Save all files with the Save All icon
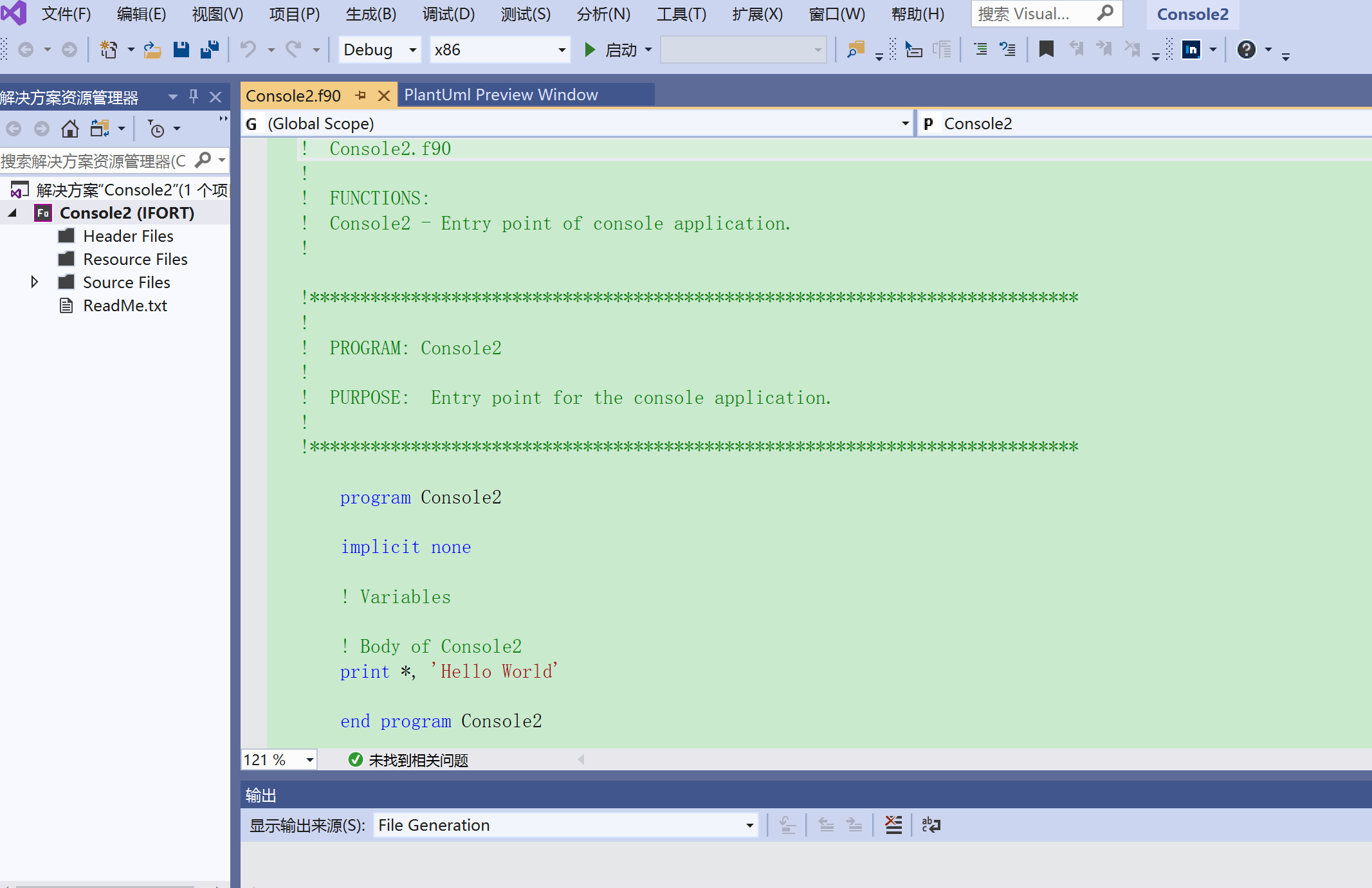Viewport: 1372px width, 888px height. 209,49
